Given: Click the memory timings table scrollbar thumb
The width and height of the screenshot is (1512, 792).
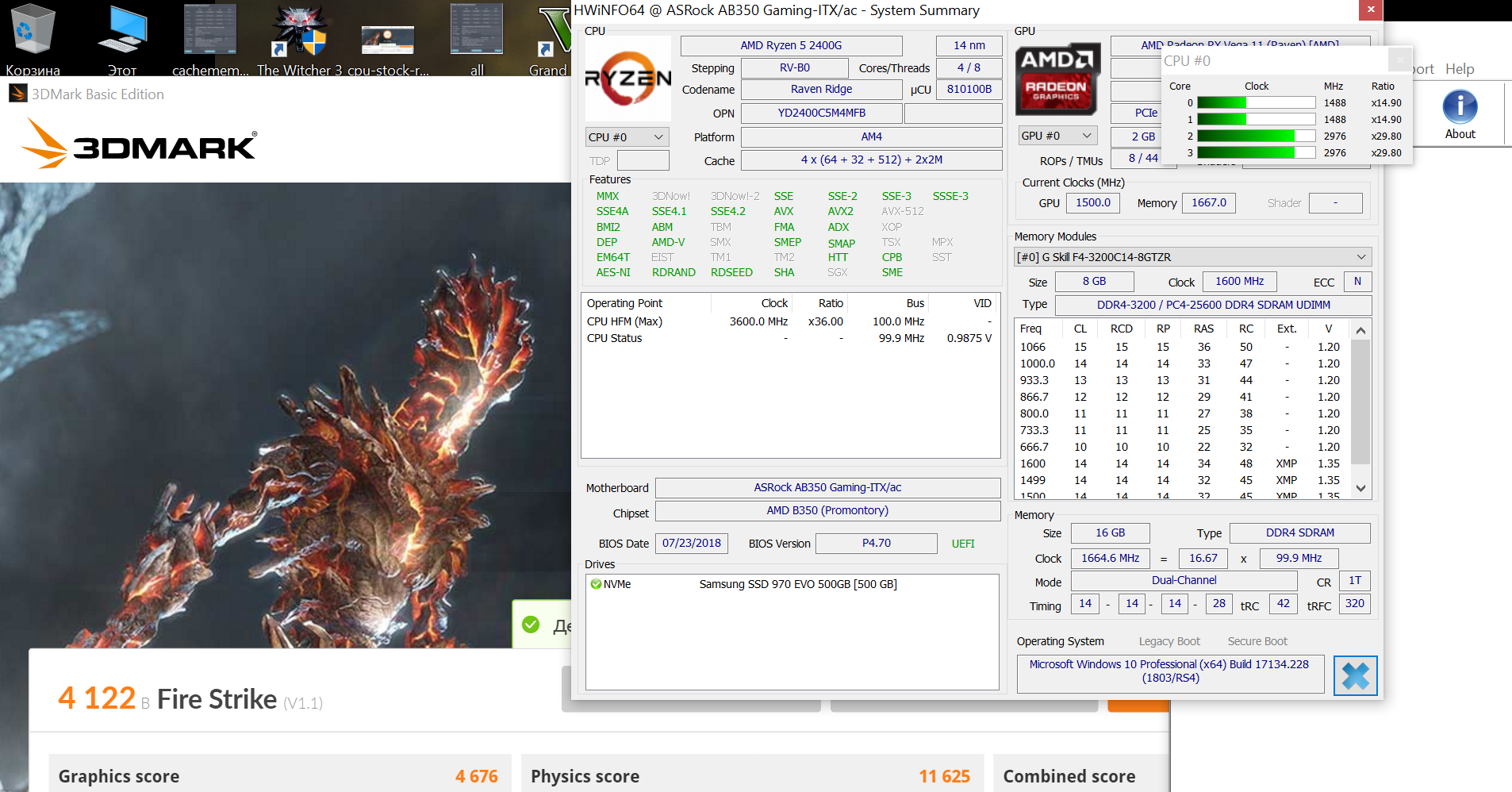Looking at the screenshot, I should 1360,402.
